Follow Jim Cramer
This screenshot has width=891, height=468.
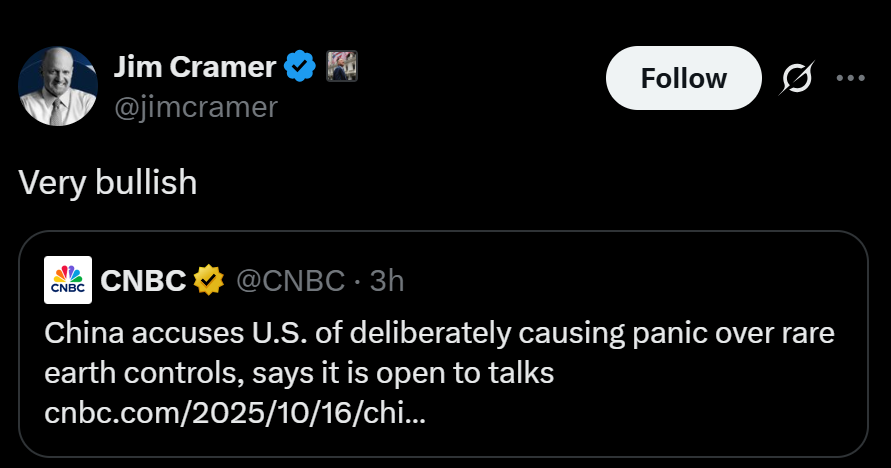(x=683, y=78)
